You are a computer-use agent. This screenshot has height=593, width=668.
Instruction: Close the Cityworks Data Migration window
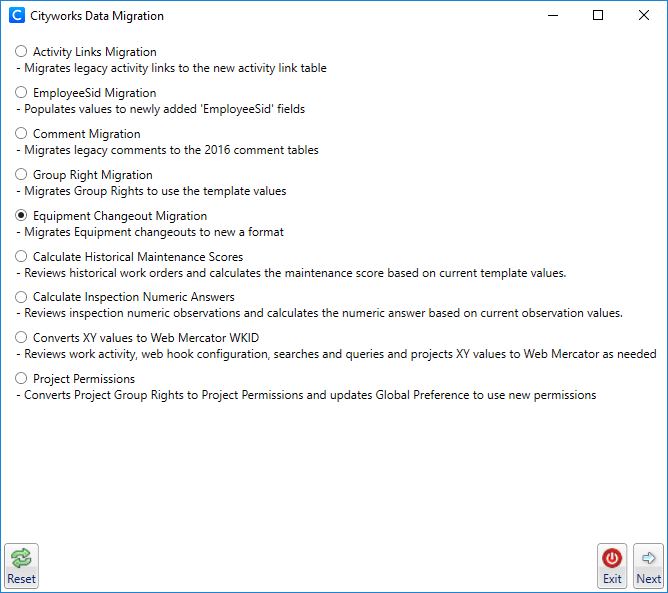coord(644,16)
